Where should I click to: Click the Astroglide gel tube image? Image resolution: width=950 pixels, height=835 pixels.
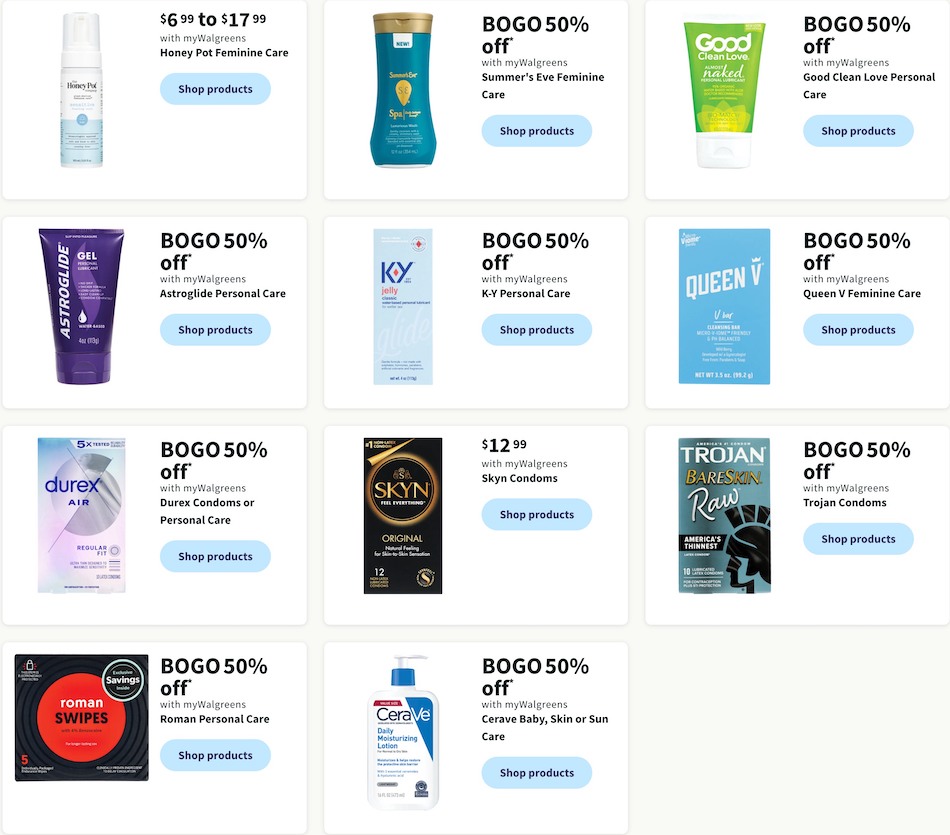point(82,306)
